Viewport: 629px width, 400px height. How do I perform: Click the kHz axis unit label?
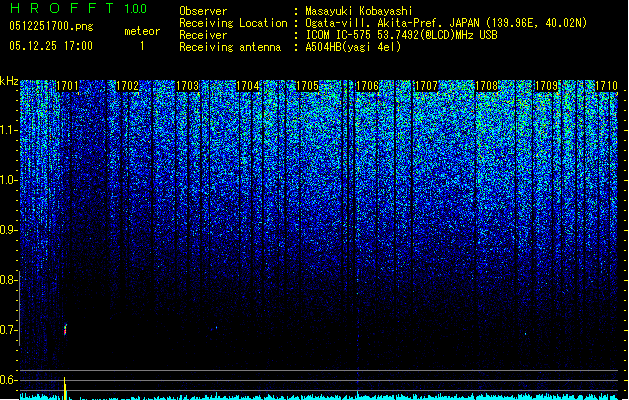[9, 81]
